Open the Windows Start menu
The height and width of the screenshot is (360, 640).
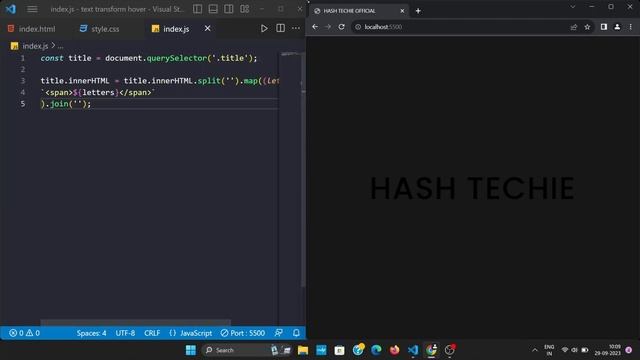(x=191, y=350)
